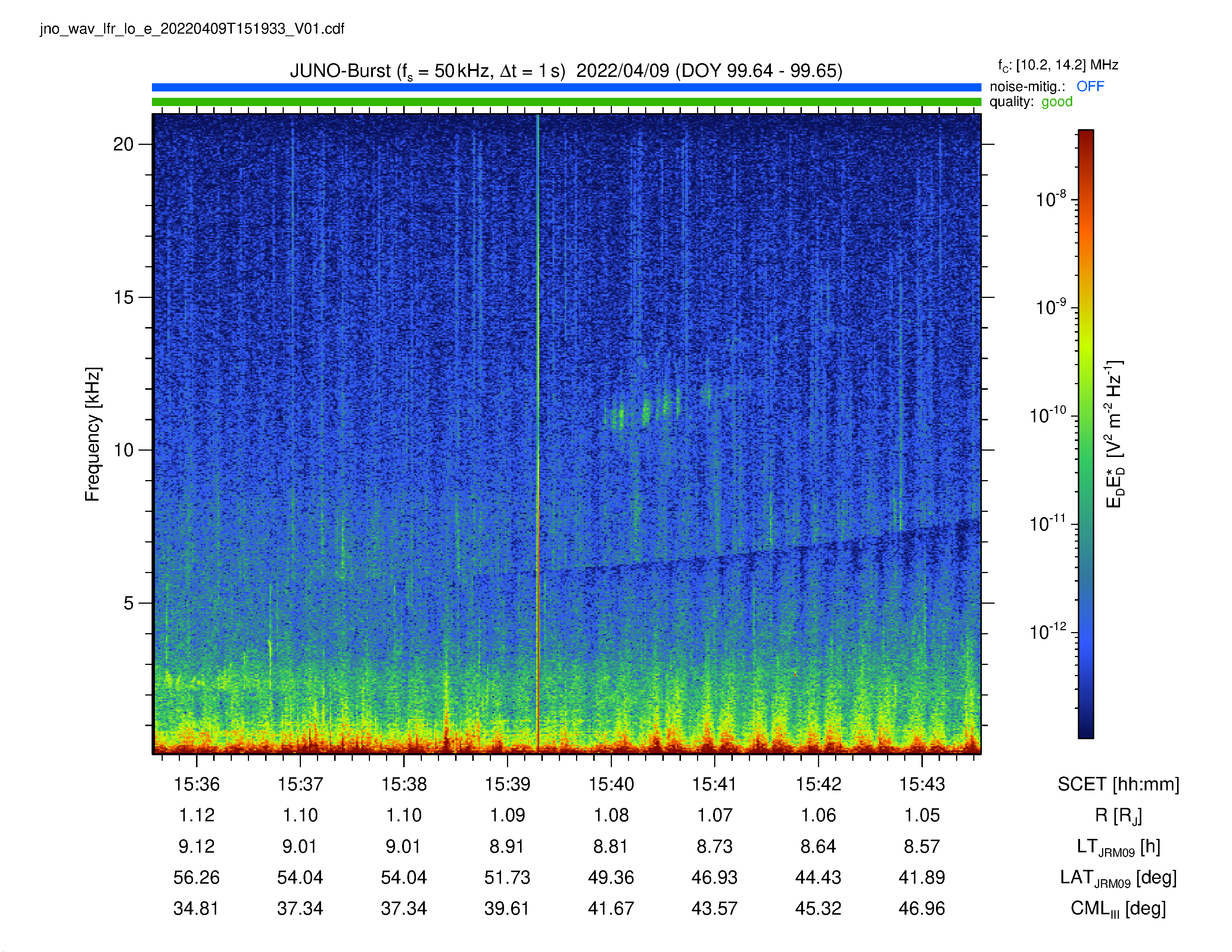The image size is (1232, 952).
Task: Click the SCET [hh:mm] axis legend
Action: [1118, 784]
